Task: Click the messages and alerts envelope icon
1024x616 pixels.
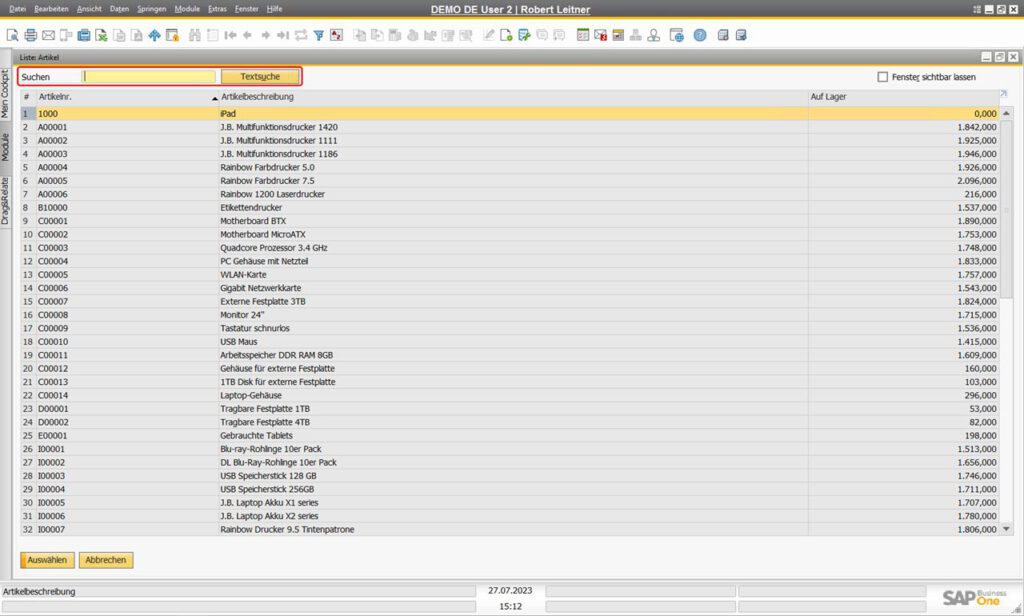Action: point(600,35)
